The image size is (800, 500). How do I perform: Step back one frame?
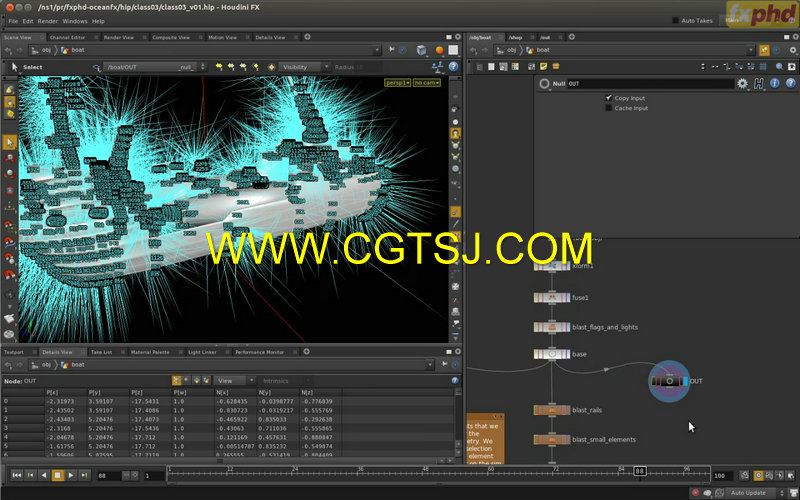(30, 475)
